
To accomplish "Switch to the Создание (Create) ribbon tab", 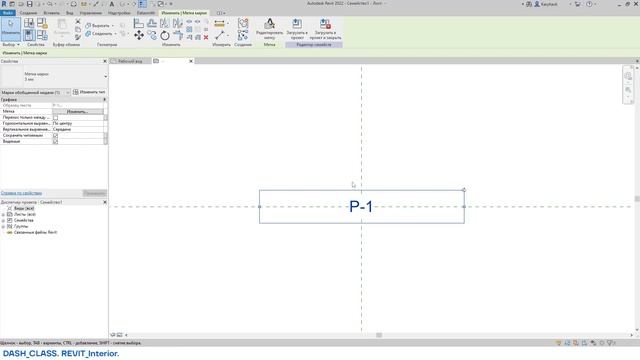I will (28, 13).
